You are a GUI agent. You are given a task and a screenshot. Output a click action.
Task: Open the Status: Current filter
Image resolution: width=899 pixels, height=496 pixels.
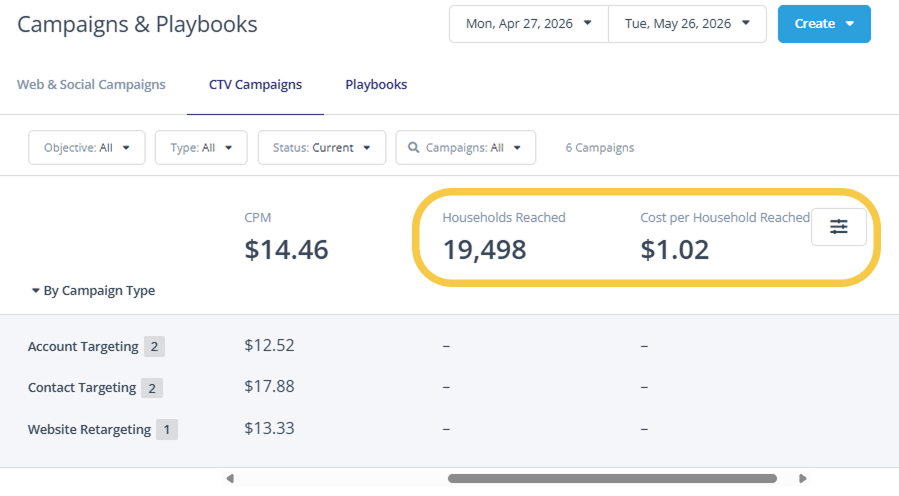(322, 148)
